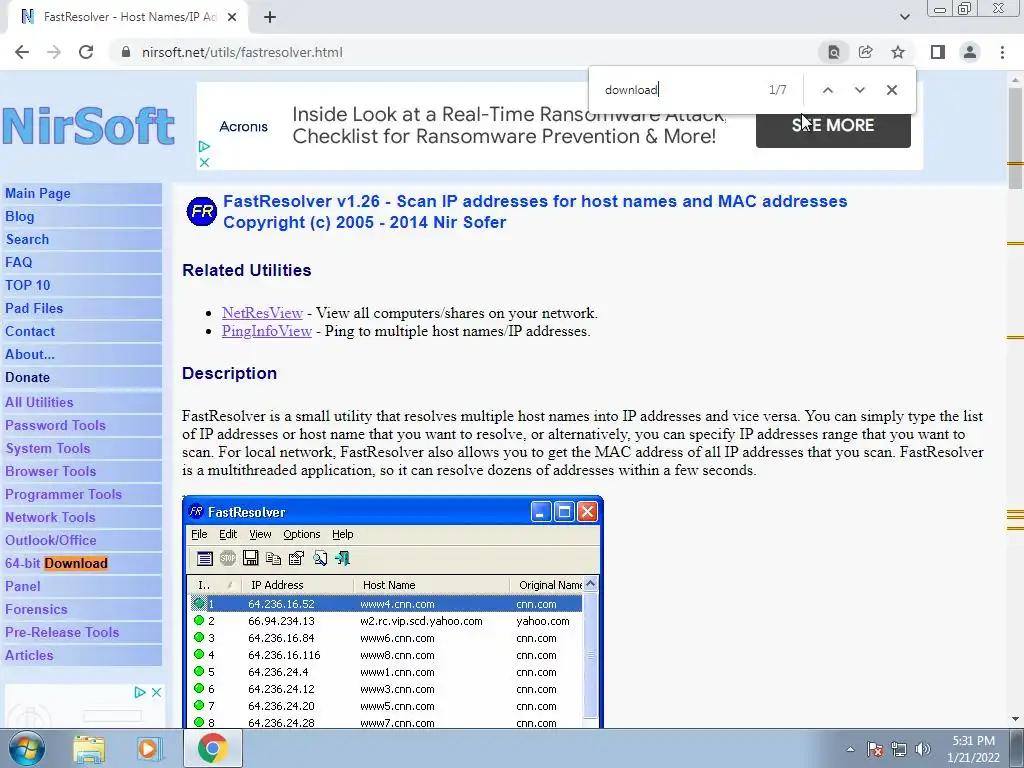Open AdChoices icon on sidebar ad
Screen dimensions: 1024x768
pyautogui.click(x=140, y=692)
